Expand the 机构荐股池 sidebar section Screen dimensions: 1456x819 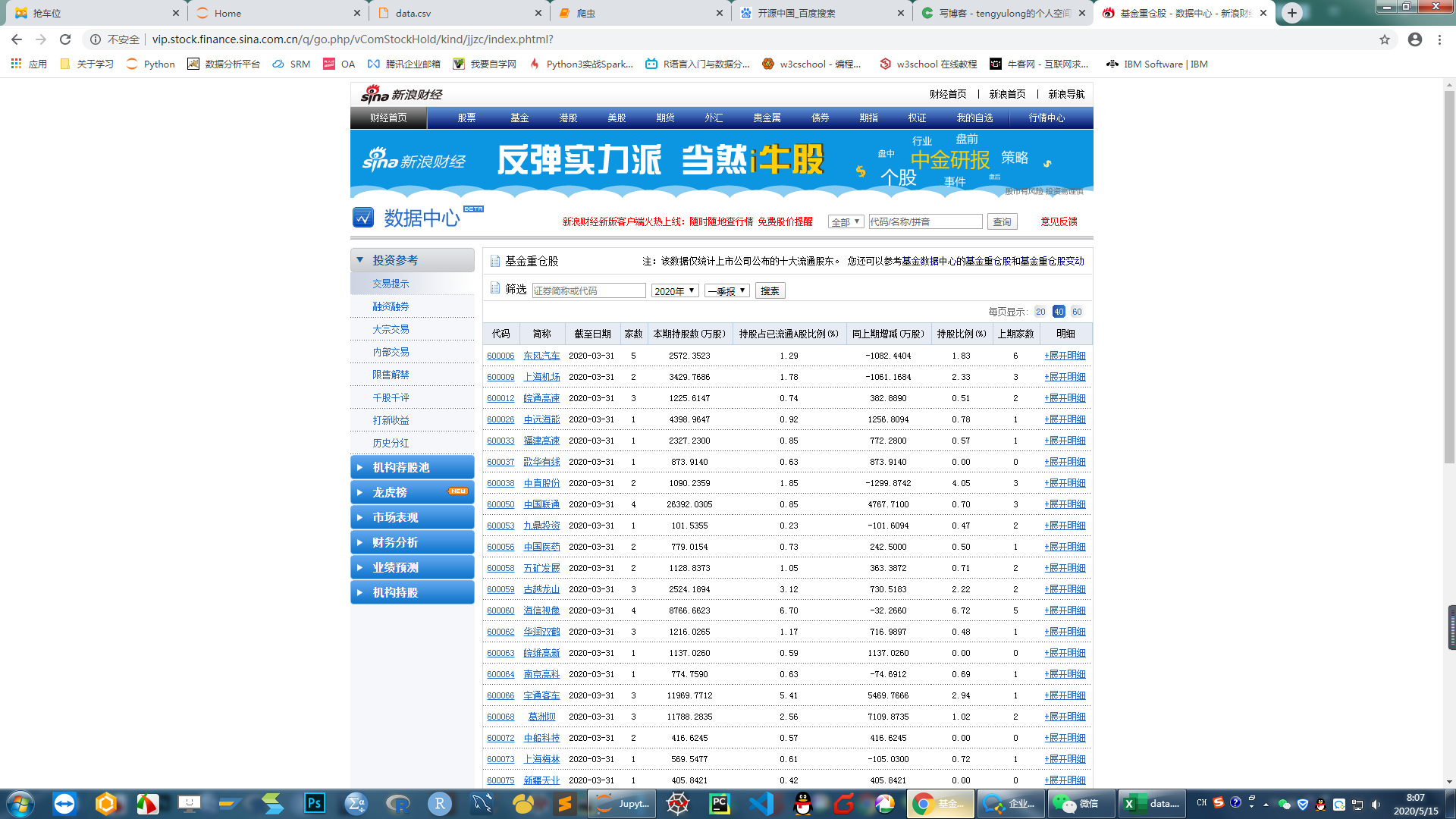pos(413,467)
